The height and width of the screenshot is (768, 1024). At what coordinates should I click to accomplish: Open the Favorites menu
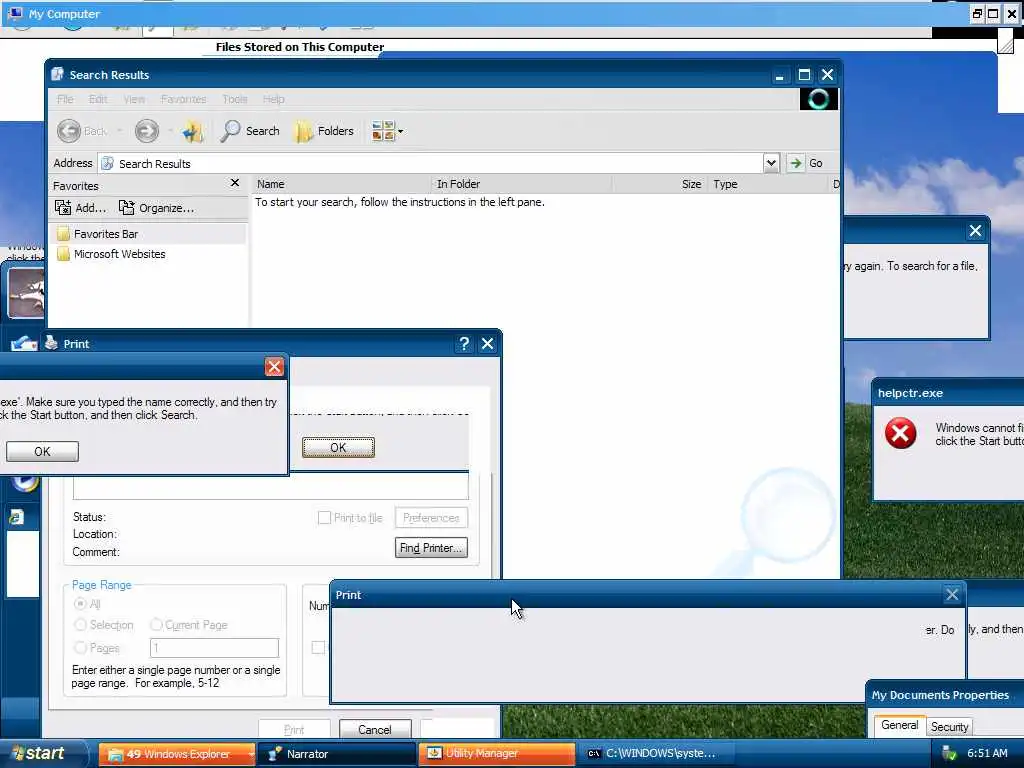184,99
